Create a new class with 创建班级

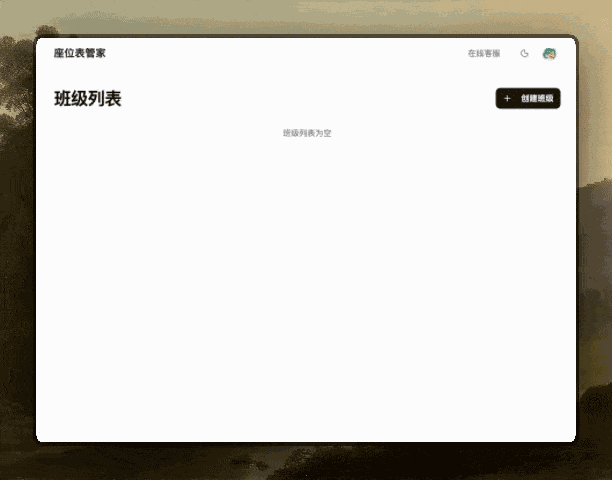click(x=528, y=98)
